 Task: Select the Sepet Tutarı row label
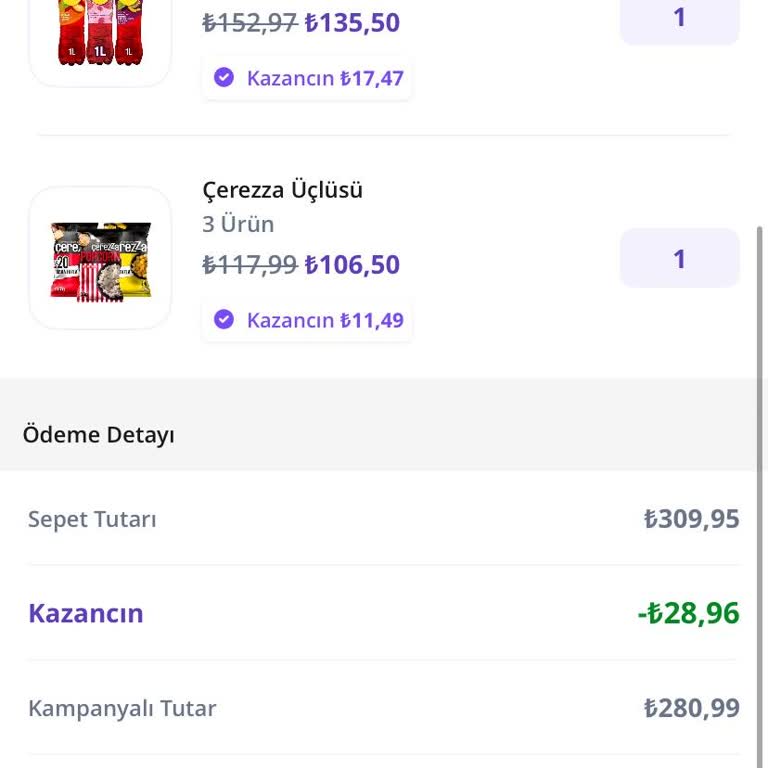click(x=92, y=519)
